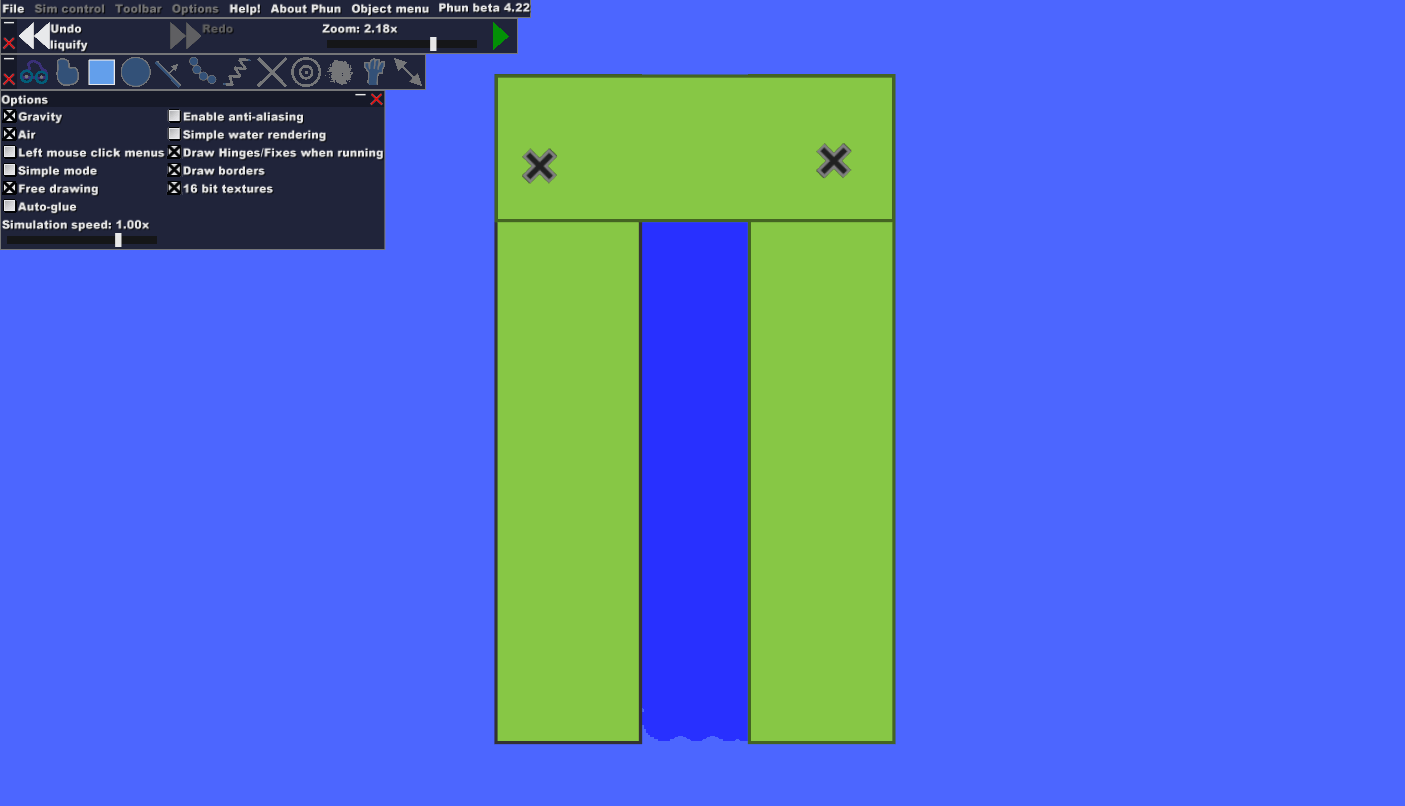Select the circle drawing tool

click(x=136, y=72)
